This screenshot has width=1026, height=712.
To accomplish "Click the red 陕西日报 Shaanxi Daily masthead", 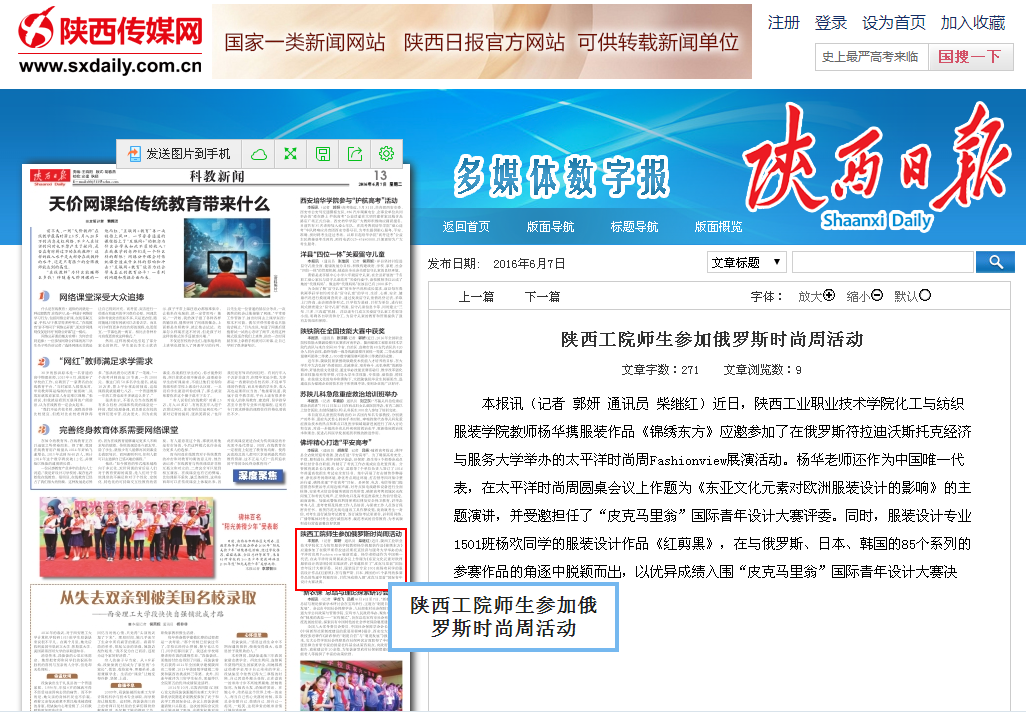I will pyautogui.click(x=877, y=165).
